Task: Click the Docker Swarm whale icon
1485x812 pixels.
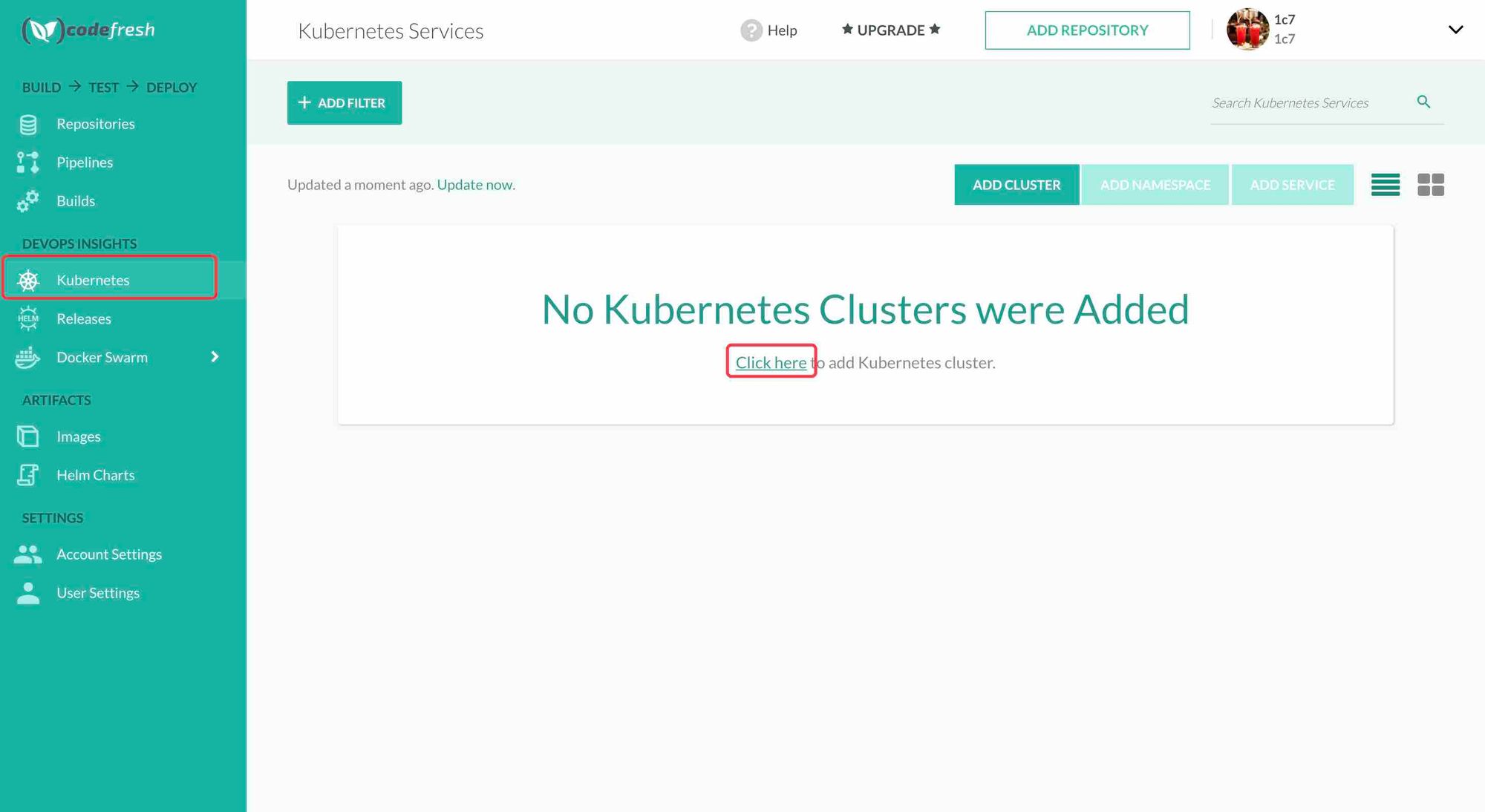Action: pyautogui.click(x=28, y=358)
